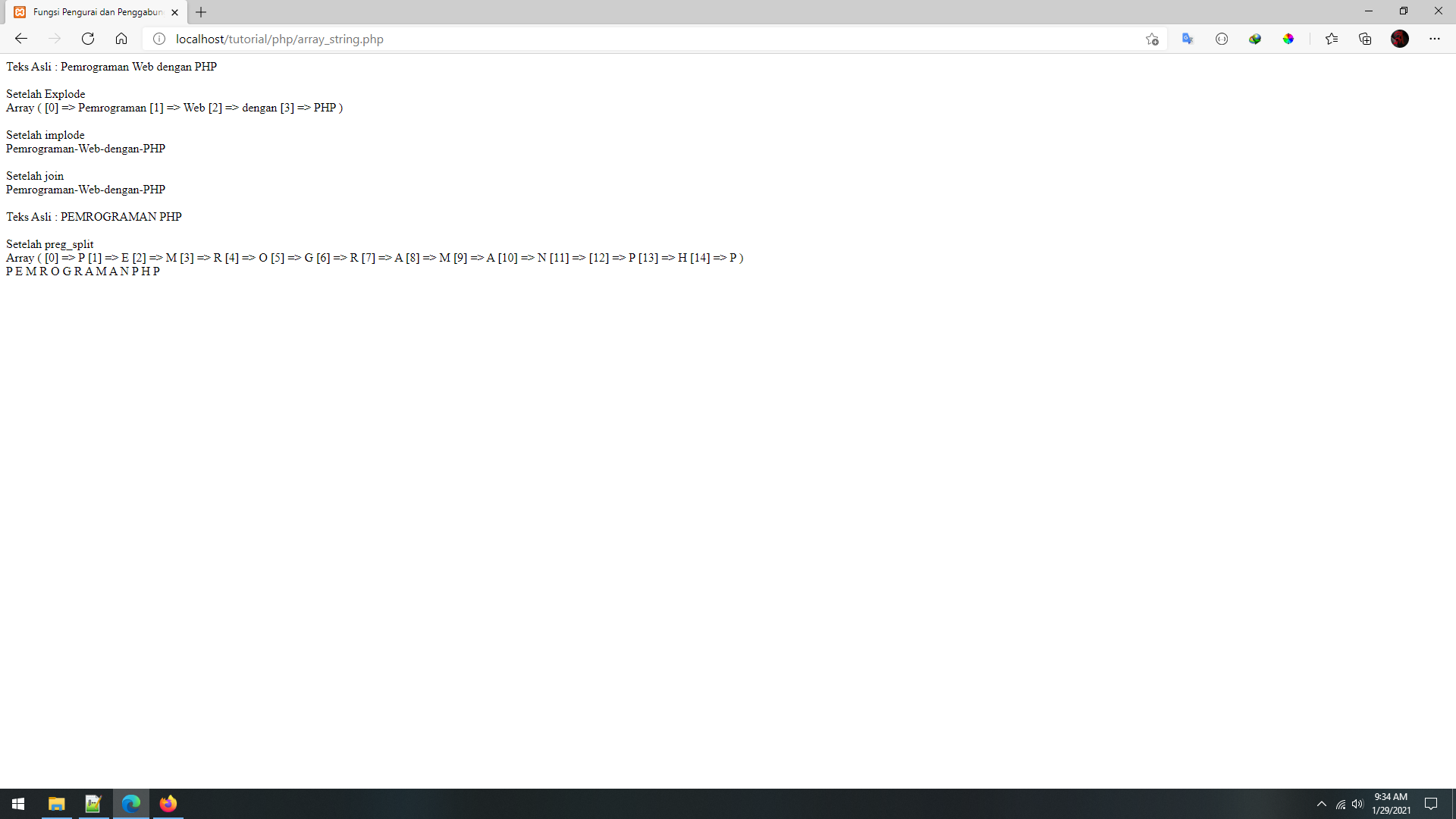Open a new browser tab
Screen dimensions: 1456x819
(x=200, y=12)
